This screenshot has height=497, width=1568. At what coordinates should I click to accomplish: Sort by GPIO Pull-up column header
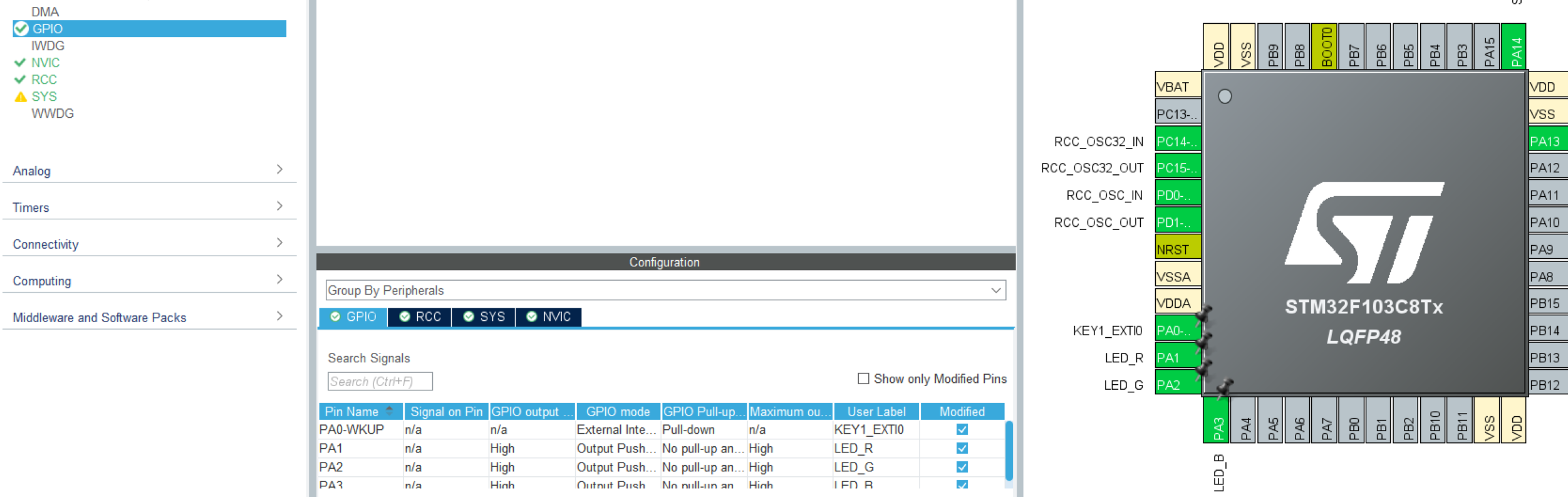pos(704,412)
